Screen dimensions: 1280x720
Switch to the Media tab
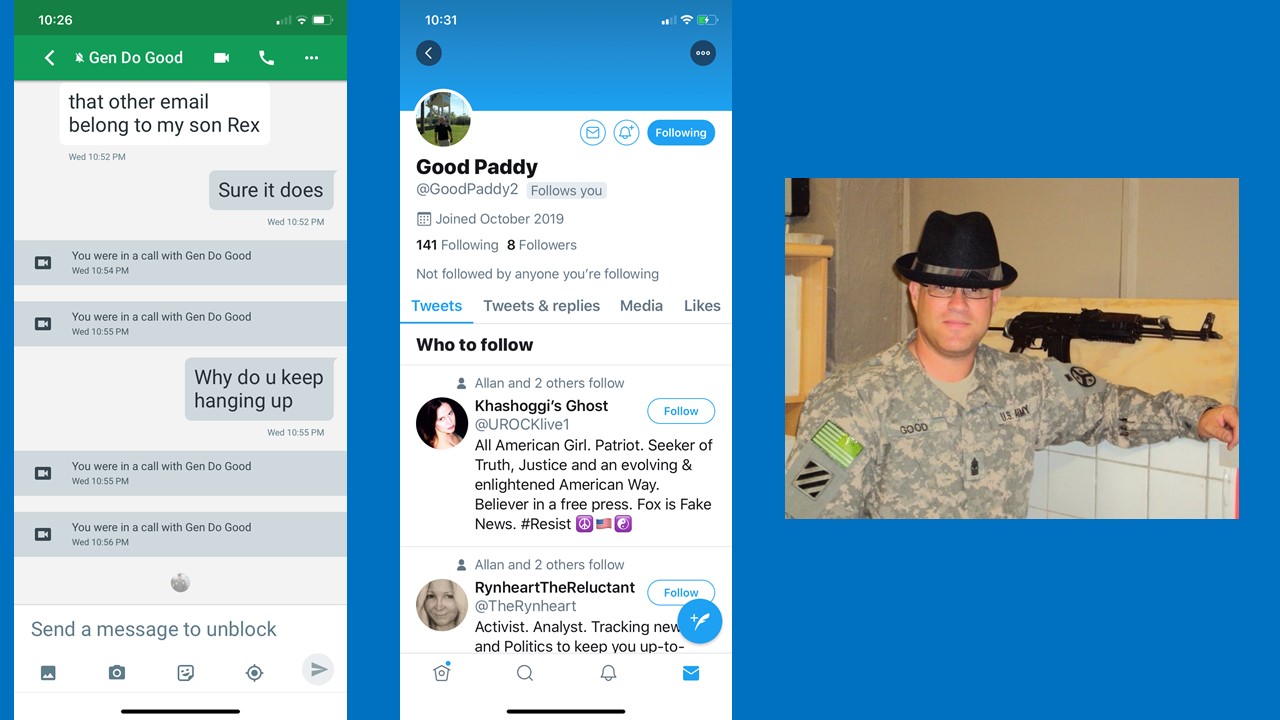click(641, 306)
